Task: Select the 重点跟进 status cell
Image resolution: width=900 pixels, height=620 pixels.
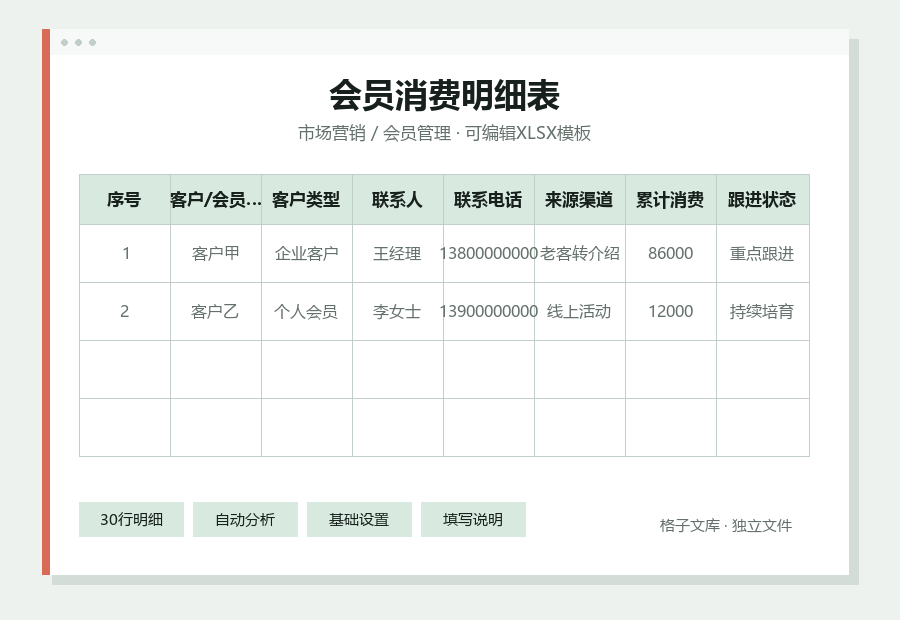Action: pos(762,253)
